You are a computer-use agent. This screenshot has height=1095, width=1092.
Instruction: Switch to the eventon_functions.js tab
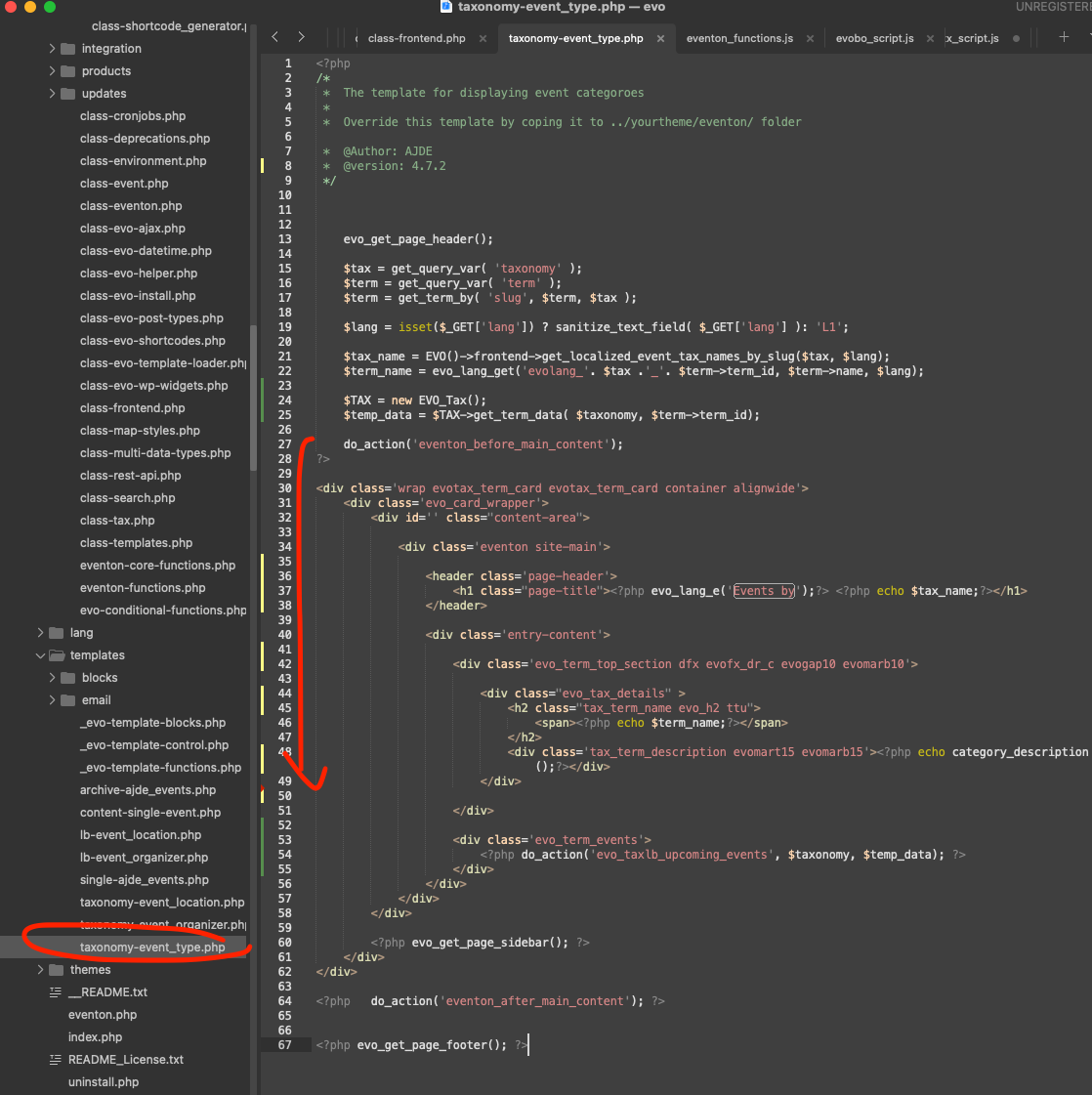click(739, 38)
